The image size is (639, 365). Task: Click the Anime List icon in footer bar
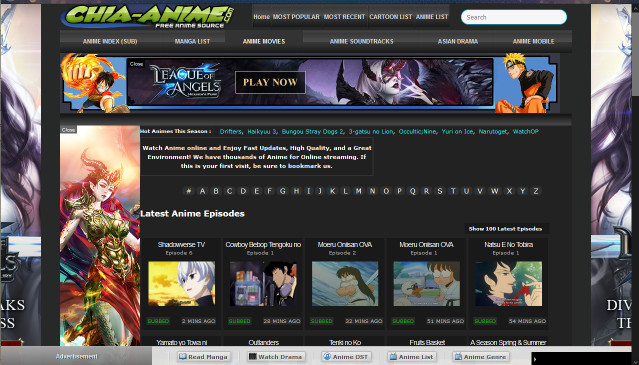(393, 357)
